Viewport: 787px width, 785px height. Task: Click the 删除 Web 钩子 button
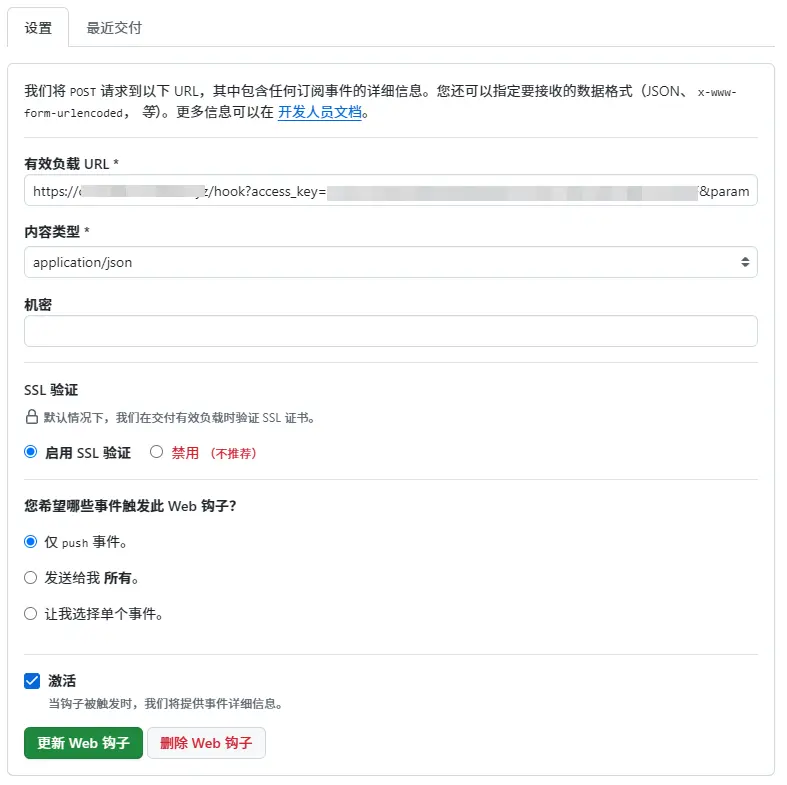[x=206, y=743]
